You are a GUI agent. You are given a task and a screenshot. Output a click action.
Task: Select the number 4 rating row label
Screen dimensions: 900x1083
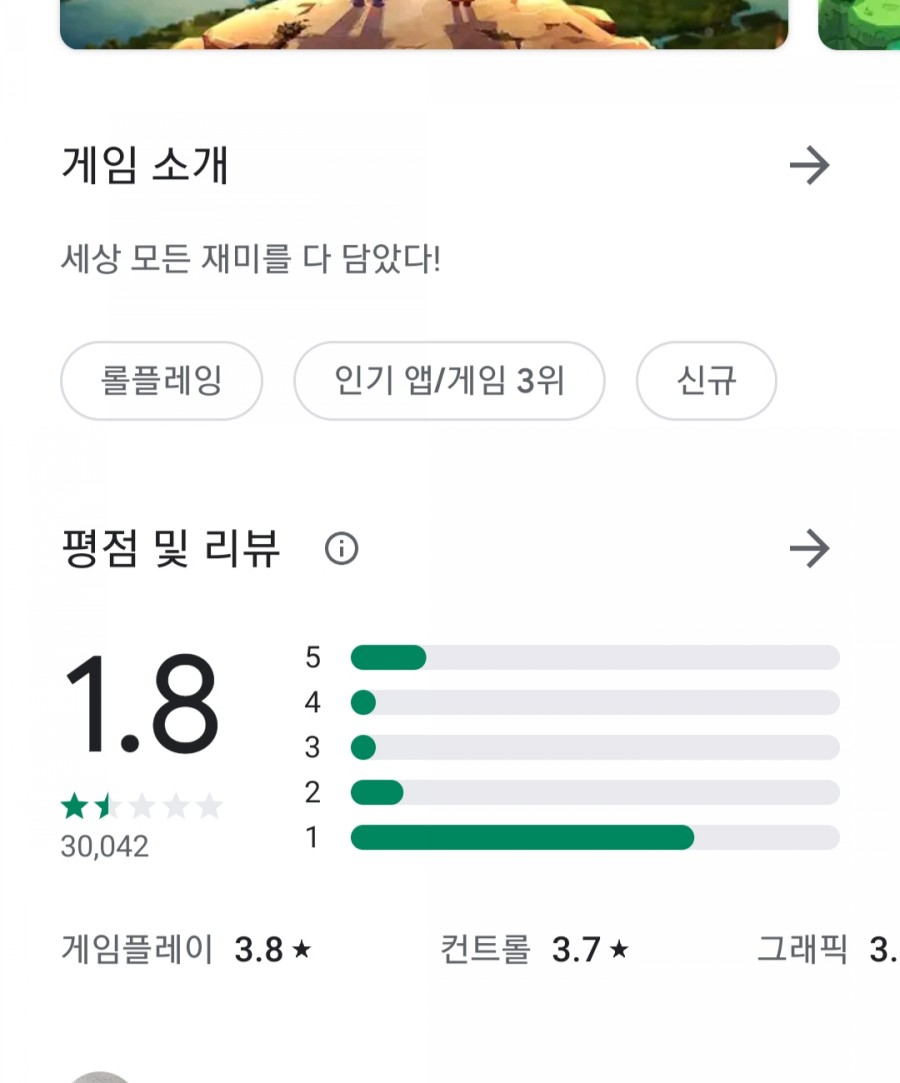[312, 702]
